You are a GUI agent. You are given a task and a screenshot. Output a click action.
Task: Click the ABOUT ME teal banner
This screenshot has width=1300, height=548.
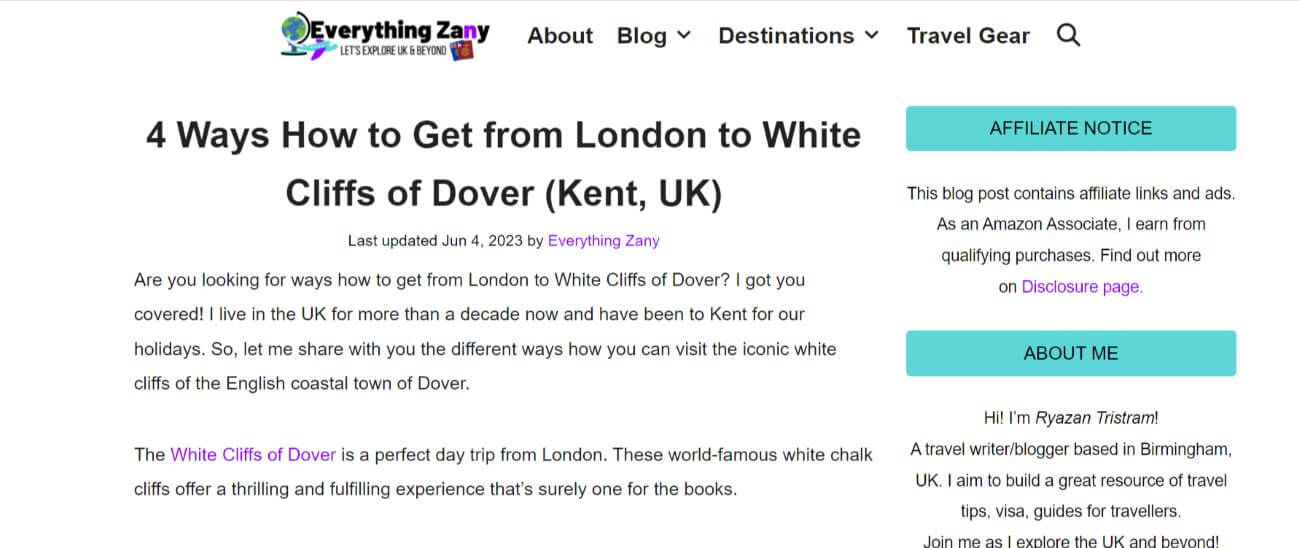(1071, 353)
